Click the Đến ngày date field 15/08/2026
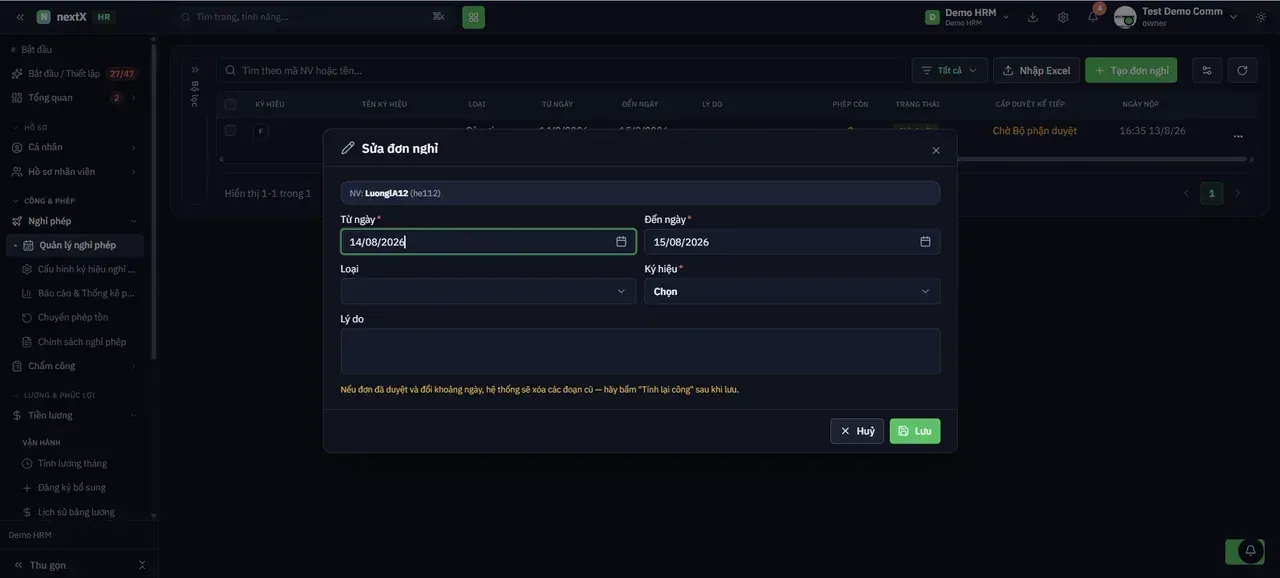Screen dimensions: 1280x578 point(792,242)
